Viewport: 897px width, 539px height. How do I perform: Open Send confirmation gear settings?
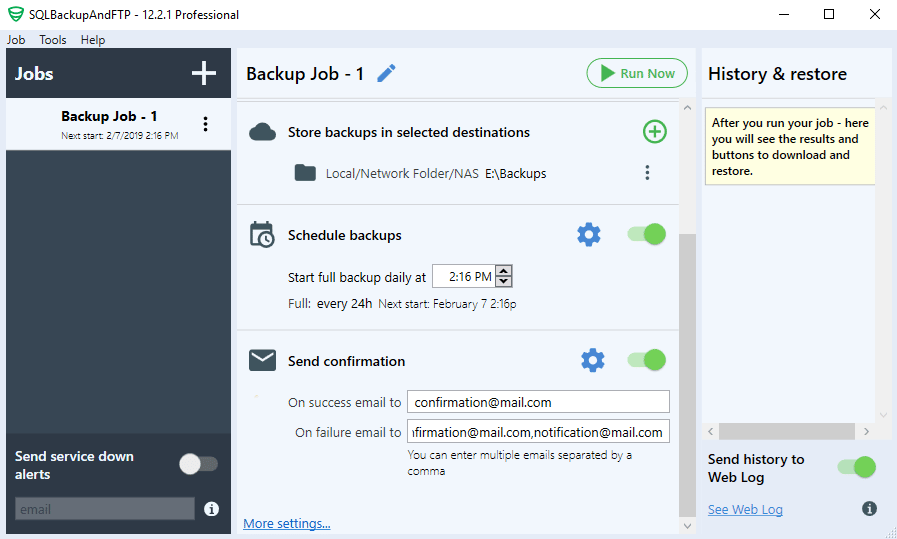(x=593, y=360)
